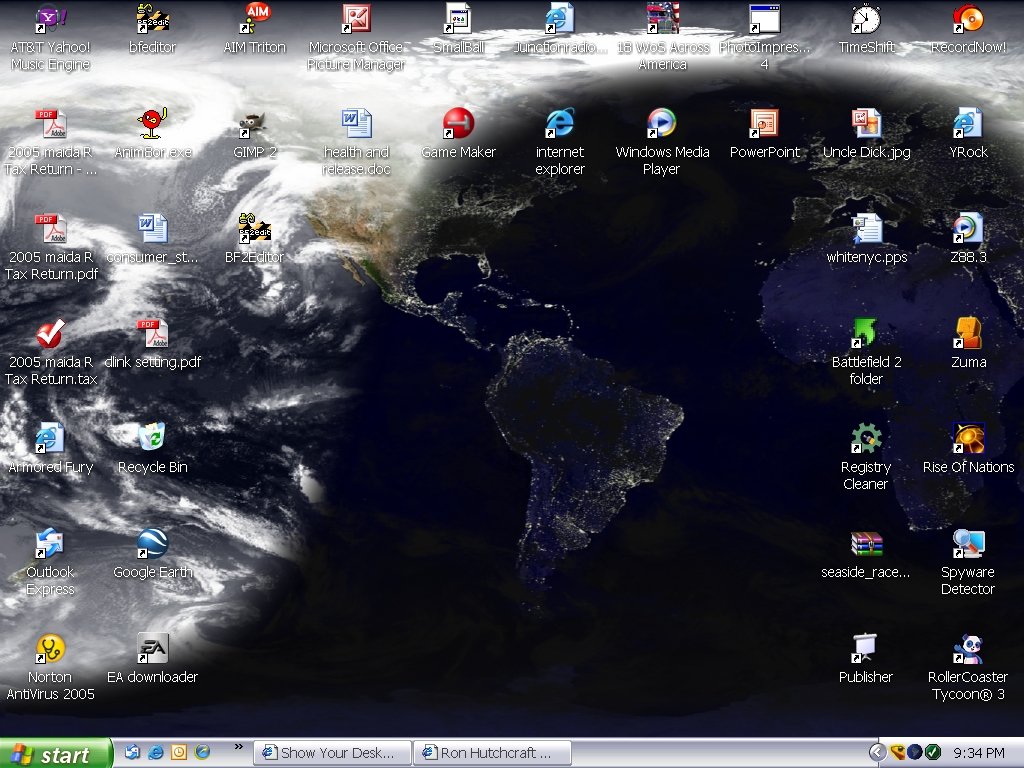This screenshot has width=1024, height=768.
Task: Open the Battlefield 2 folder shortcut
Action: pyautogui.click(x=865, y=335)
